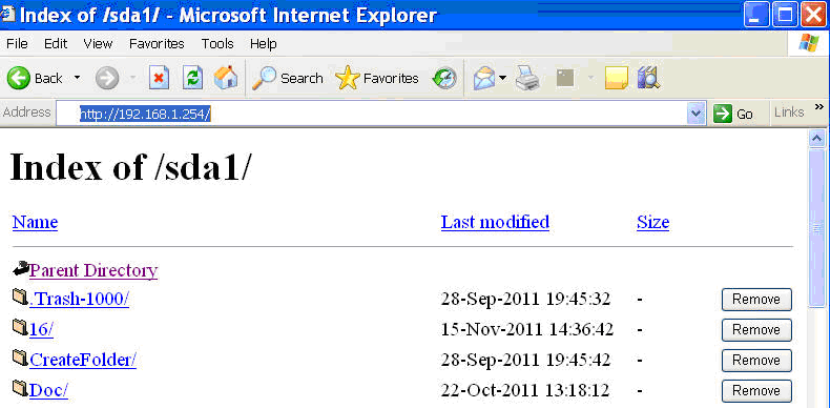The image size is (830, 408).
Task: Open the address bar dropdown
Action: [697, 114]
